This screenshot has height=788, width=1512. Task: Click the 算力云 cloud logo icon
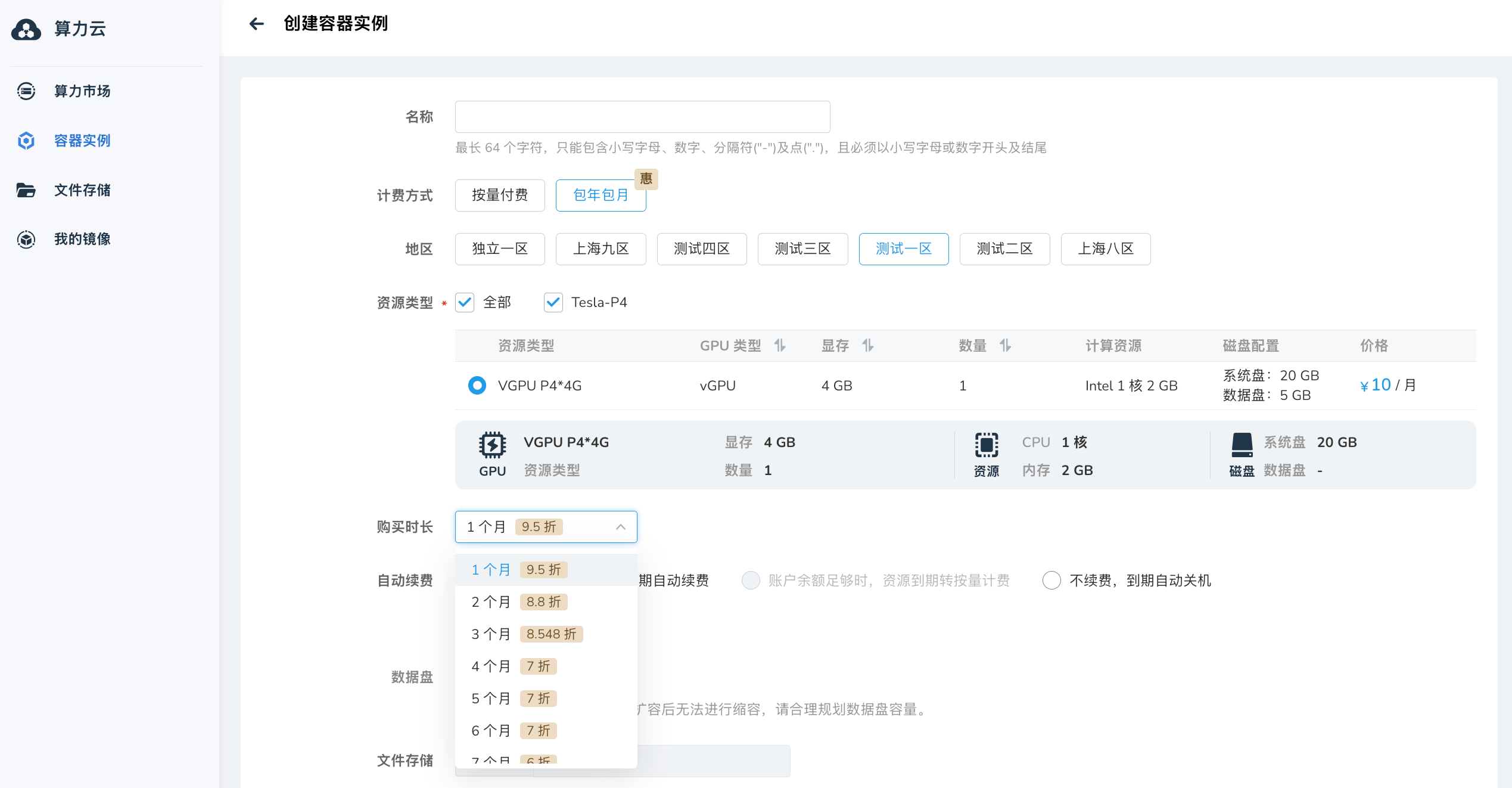pyautogui.click(x=26, y=29)
